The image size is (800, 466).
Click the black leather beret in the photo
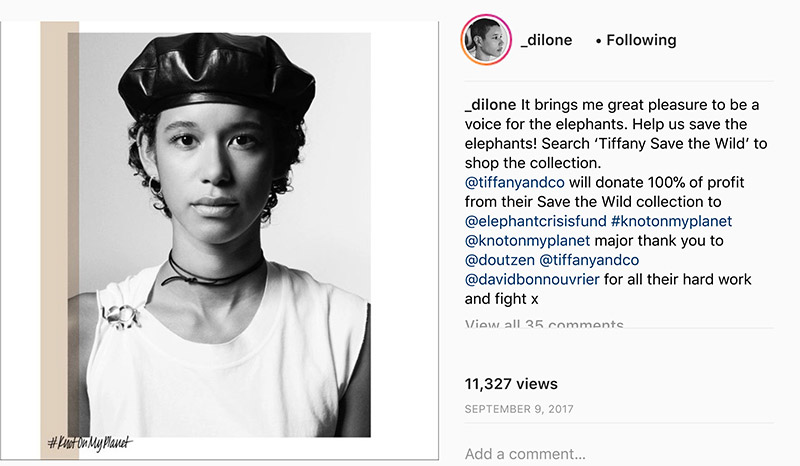[217, 68]
